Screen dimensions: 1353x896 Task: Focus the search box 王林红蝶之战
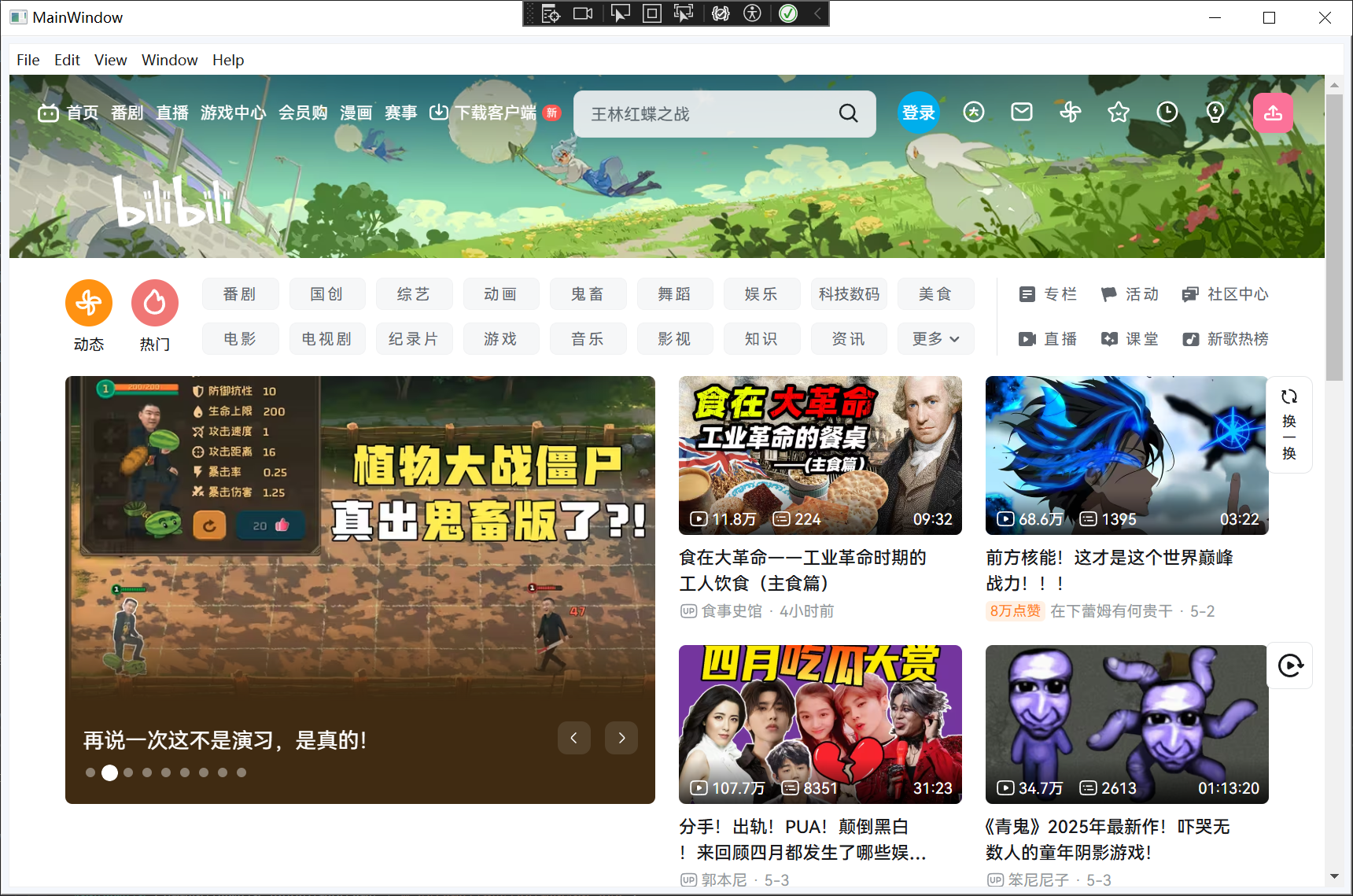coord(708,114)
